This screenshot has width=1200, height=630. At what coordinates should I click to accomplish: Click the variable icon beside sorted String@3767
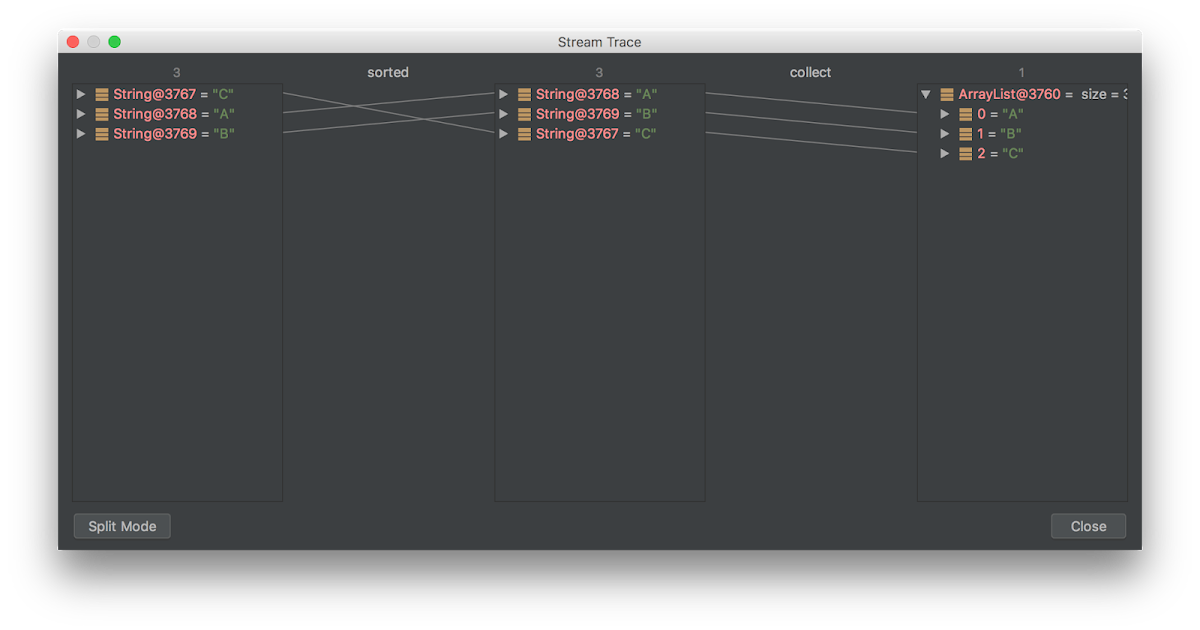pyautogui.click(x=524, y=133)
